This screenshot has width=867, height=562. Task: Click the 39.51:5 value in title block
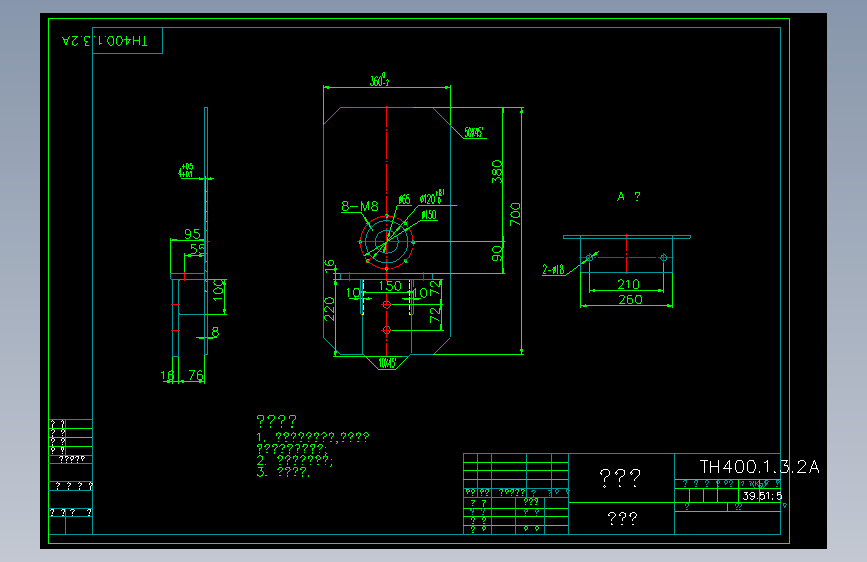(x=762, y=496)
